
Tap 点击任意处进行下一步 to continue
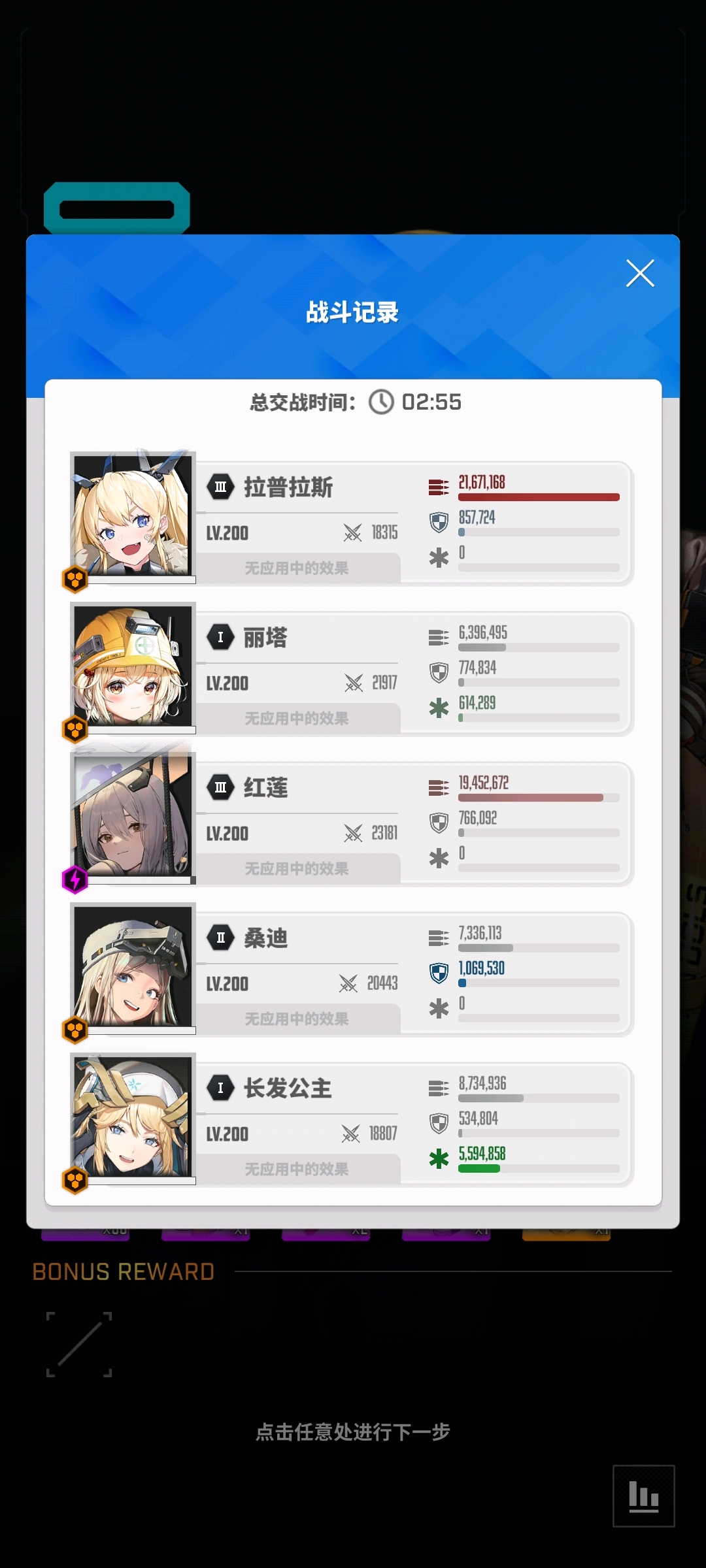coord(353,1432)
